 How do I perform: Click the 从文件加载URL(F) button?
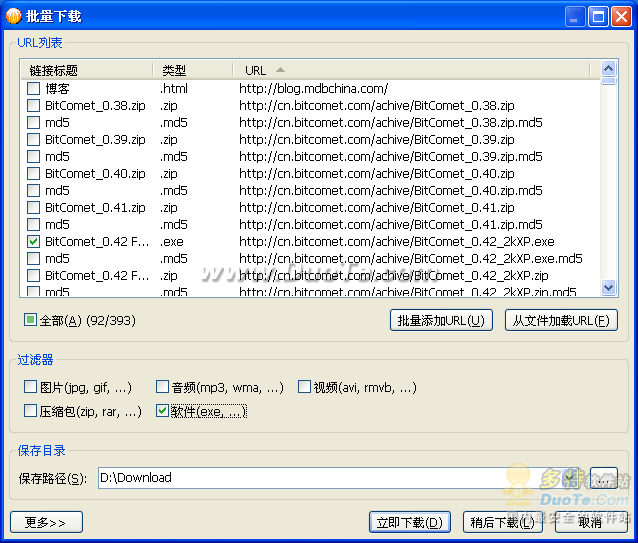click(x=561, y=321)
